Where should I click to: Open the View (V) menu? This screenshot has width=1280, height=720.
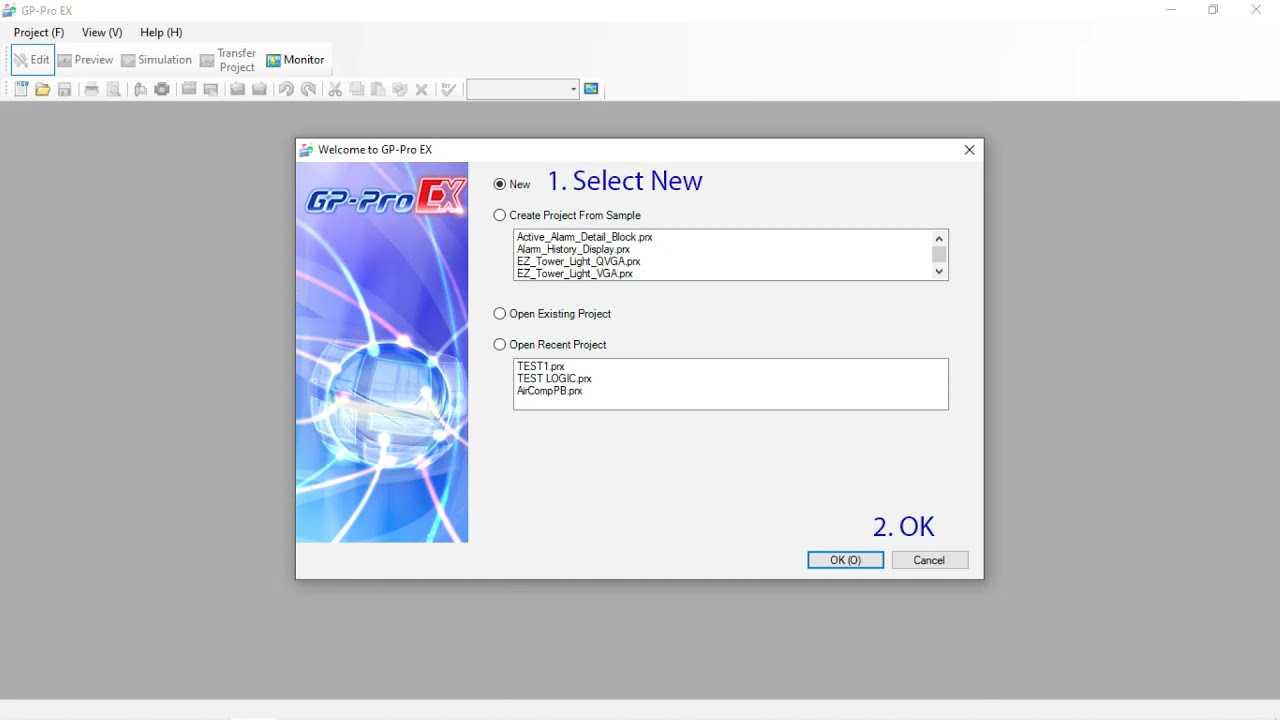pyautogui.click(x=102, y=32)
